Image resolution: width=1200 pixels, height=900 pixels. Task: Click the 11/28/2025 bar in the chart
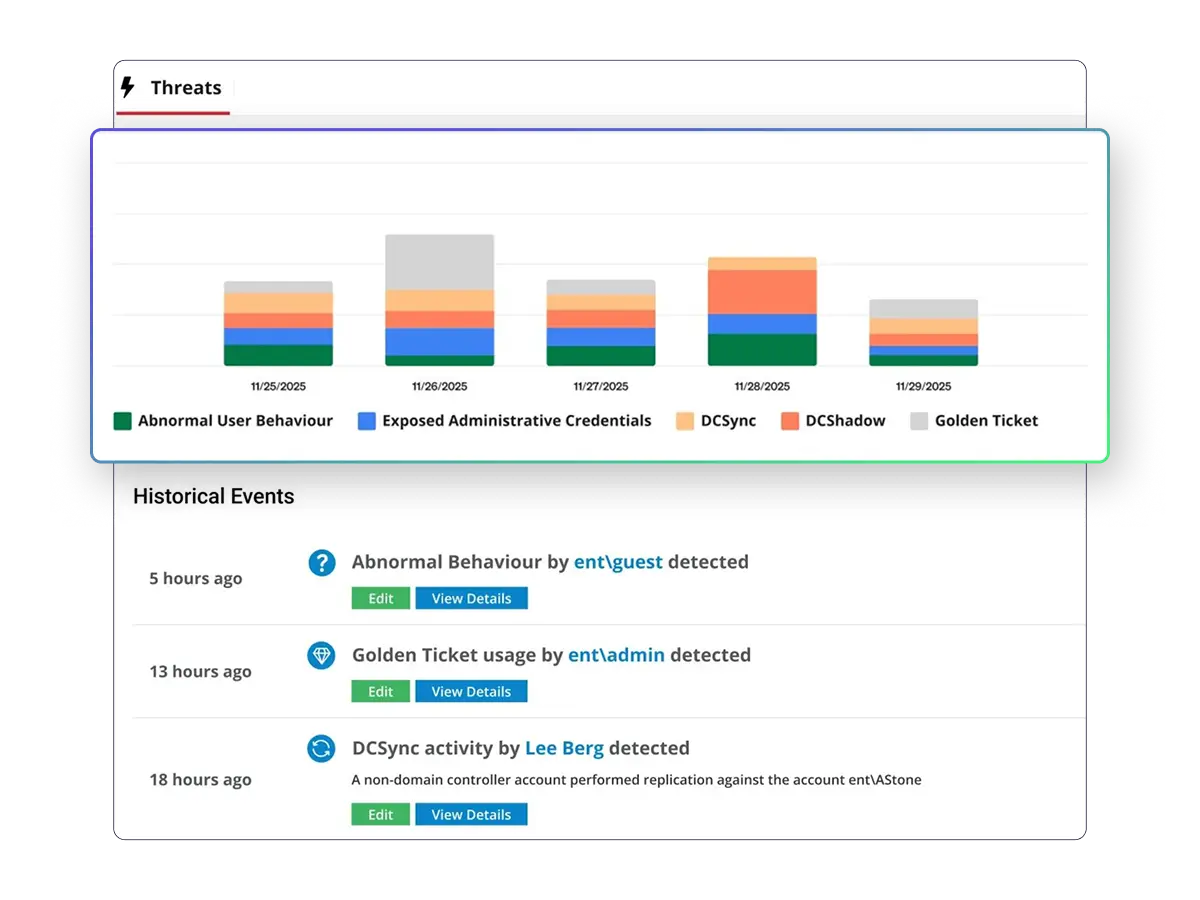click(761, 310)
